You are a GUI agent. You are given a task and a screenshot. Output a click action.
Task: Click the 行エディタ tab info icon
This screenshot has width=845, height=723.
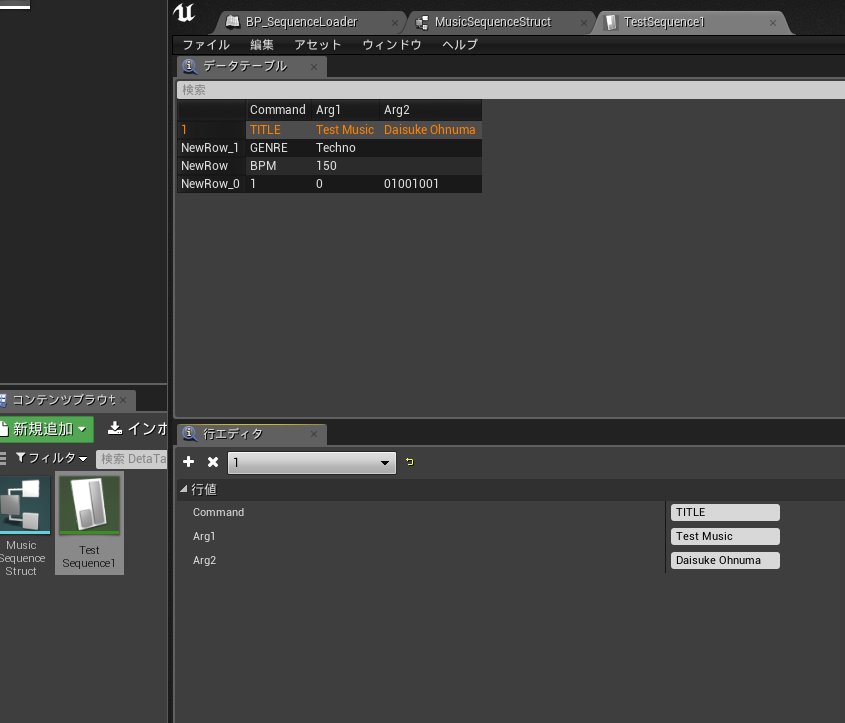pyautogui.click(x=189, y=433)
